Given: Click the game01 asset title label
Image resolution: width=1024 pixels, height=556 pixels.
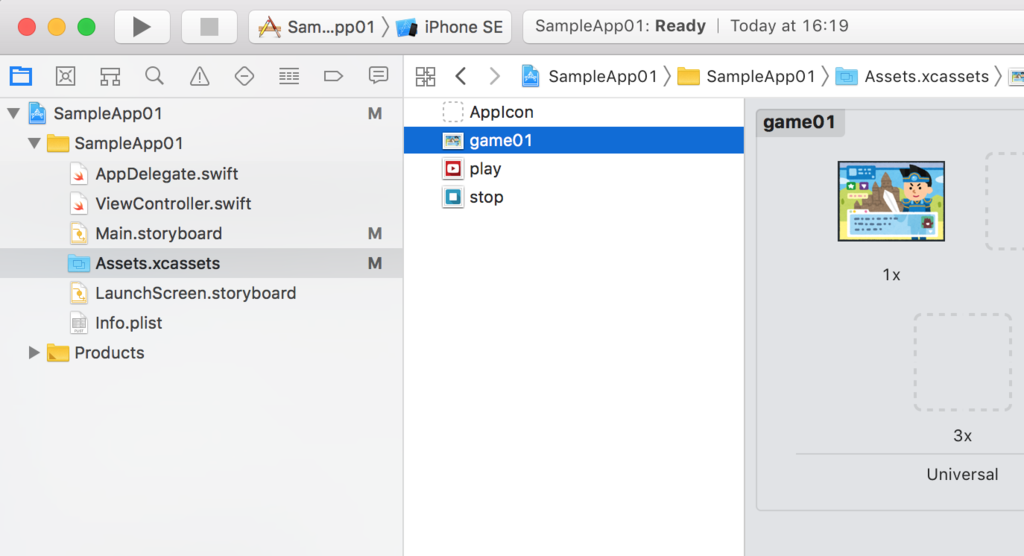Looking at the screenshot, I should click(x=799, y=122).
